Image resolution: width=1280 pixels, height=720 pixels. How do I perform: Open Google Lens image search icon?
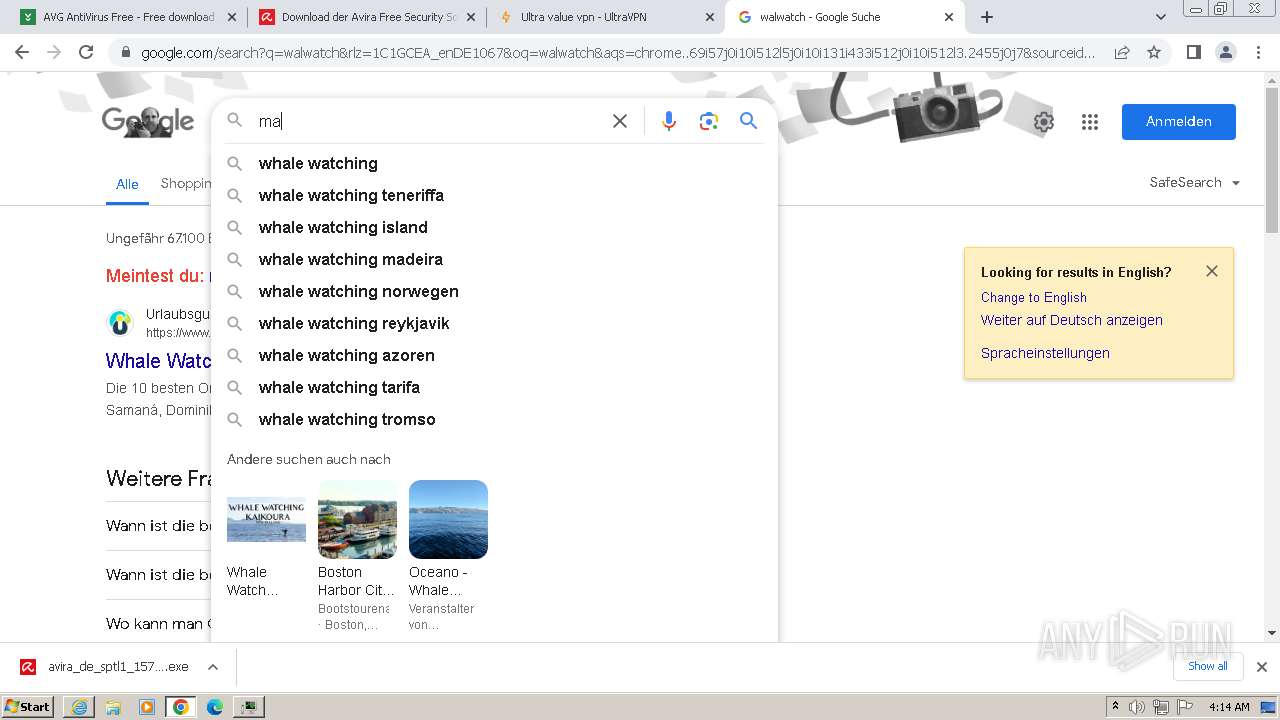[x=709, y=121]
